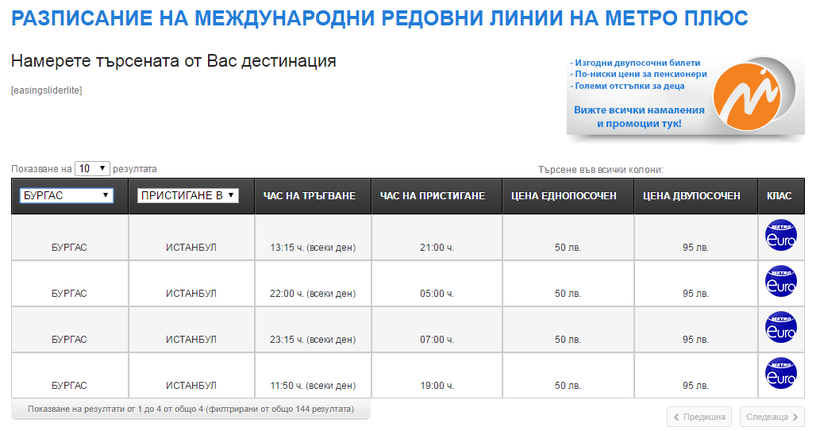The image size is (820, 431).
Task: Click 'Изгодни двупосочни билети' banner text
Action: [x=635, y=63]
